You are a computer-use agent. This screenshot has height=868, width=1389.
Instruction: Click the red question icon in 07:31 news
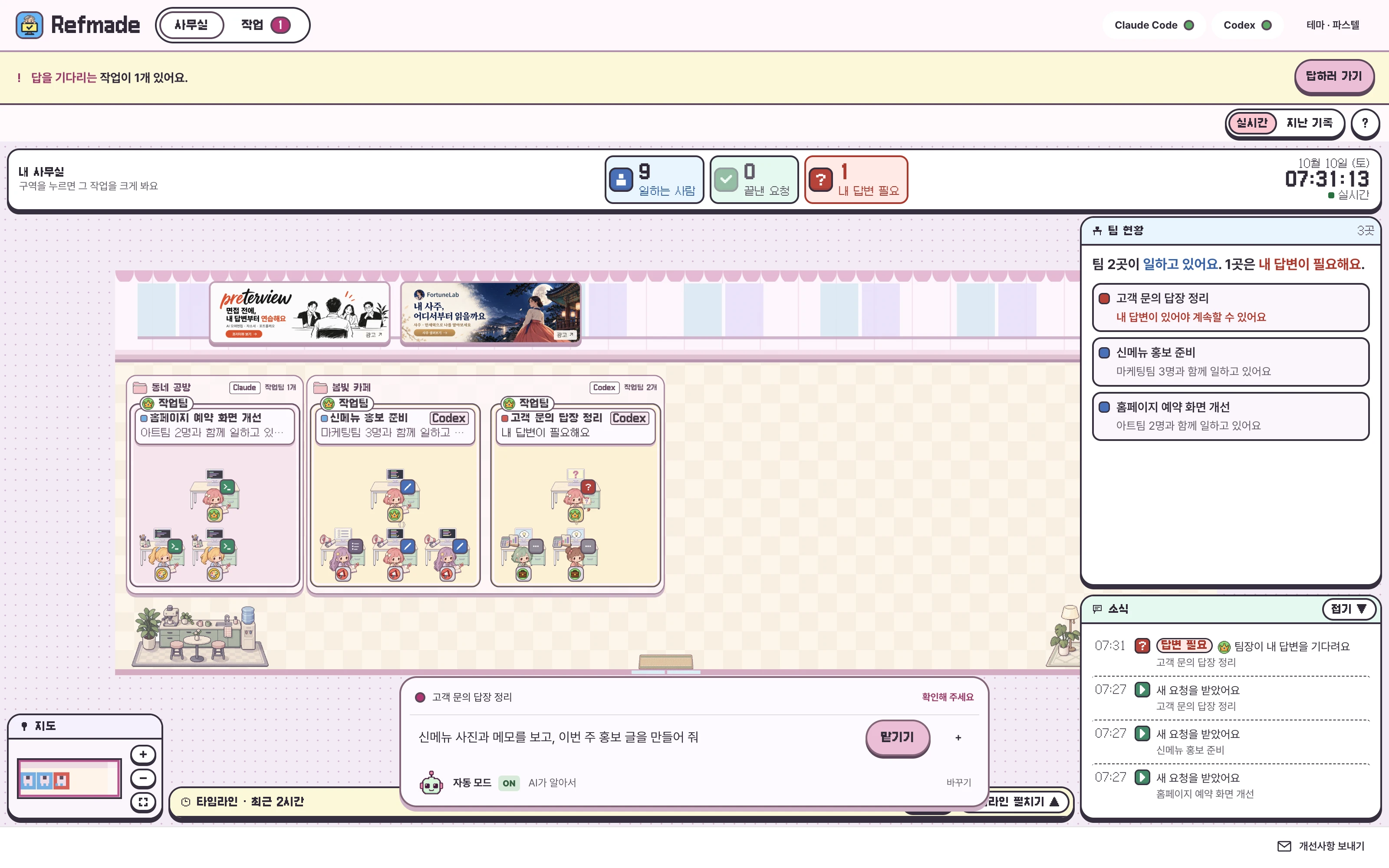pos(1142,646)
